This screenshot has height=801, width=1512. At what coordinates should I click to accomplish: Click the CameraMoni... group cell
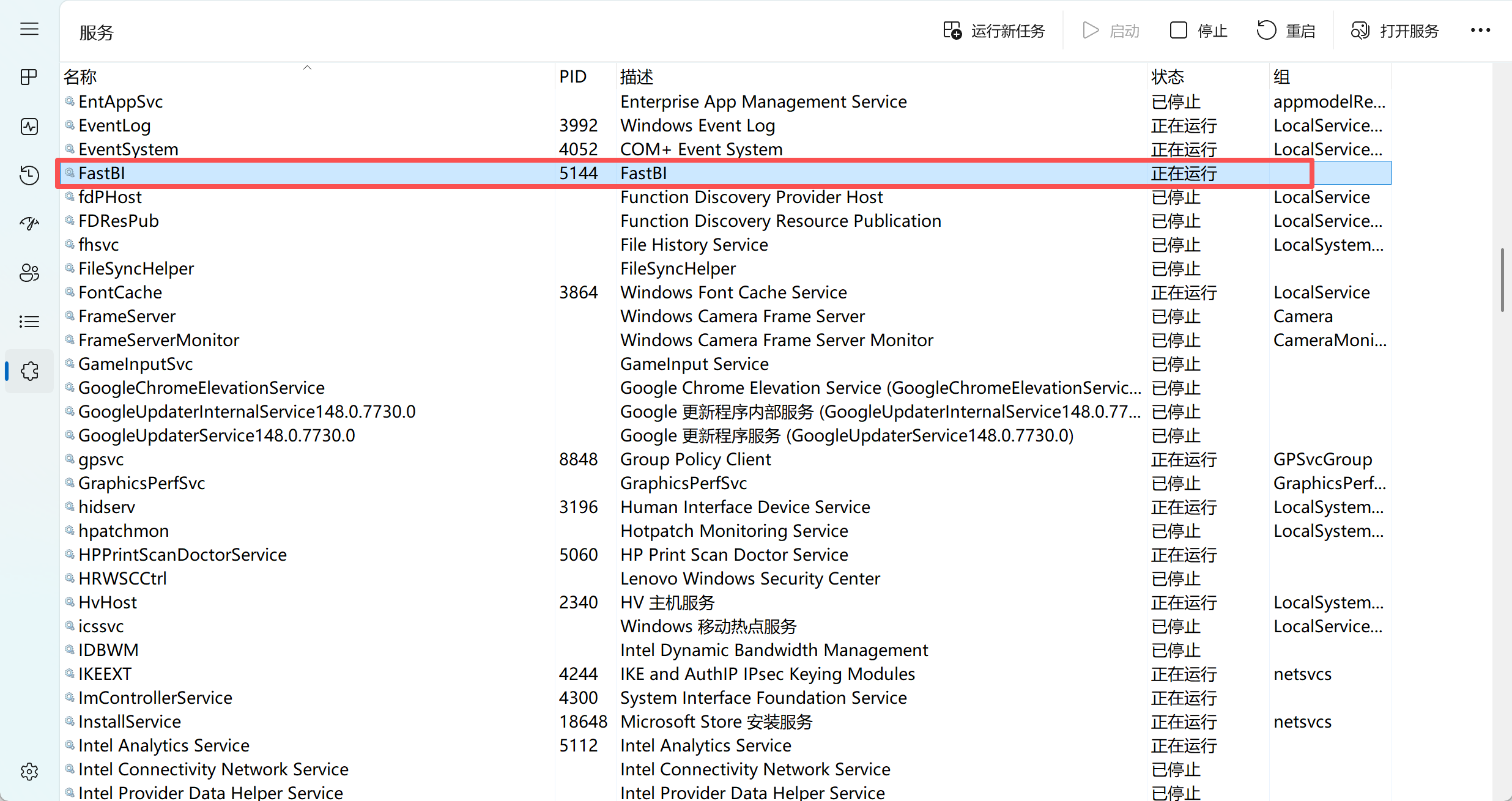(1330, 340)
